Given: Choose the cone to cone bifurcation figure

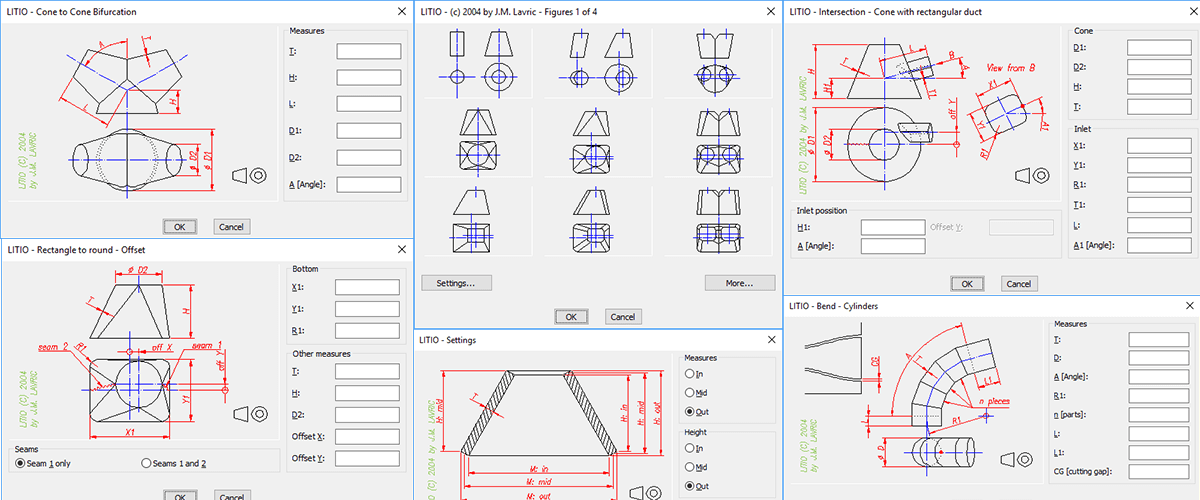Looking at the screenshot, I should tap(716, 60).
